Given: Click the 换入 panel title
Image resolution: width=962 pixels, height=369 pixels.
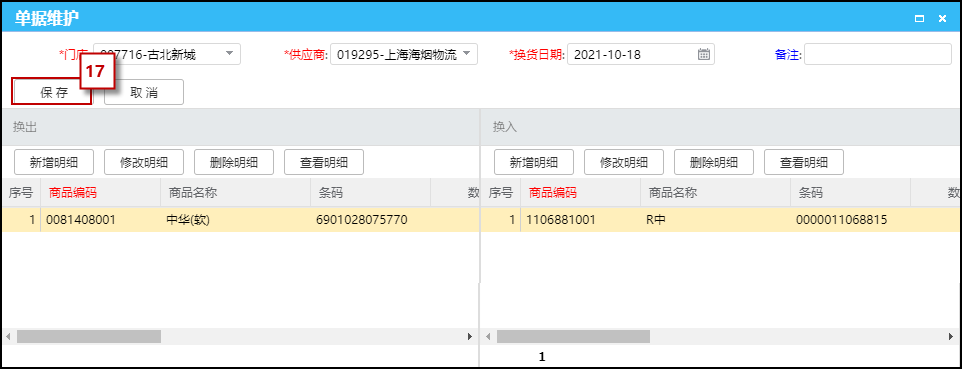Looking at the screenshot, I should pos(506,127).
